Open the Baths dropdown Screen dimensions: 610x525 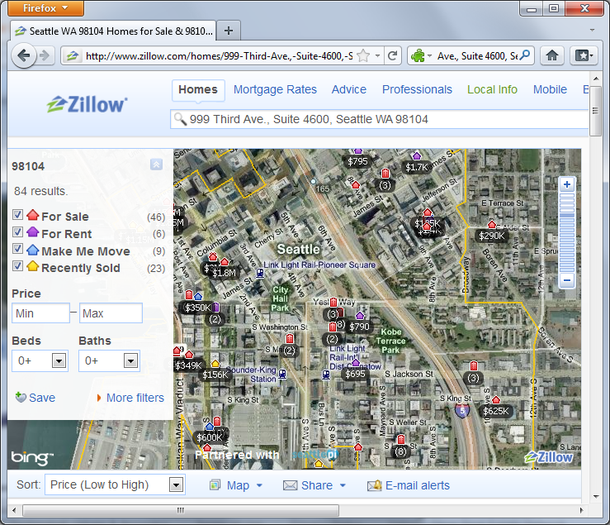point(109,360)
